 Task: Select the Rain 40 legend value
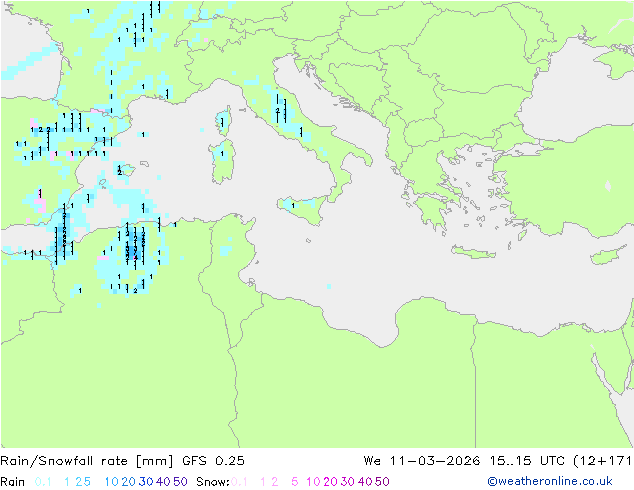(x=163, y=482)
